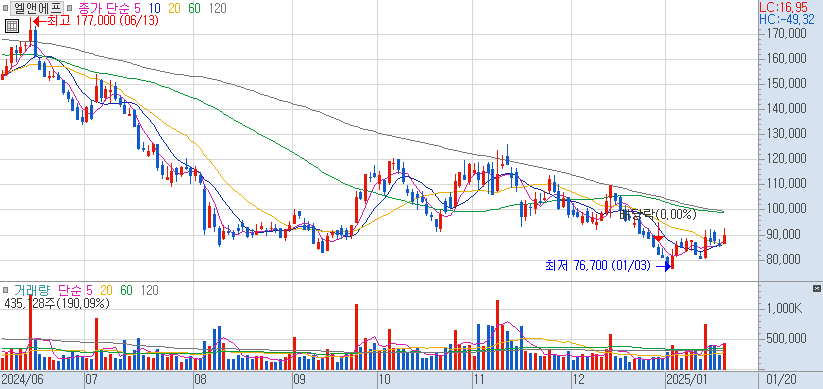The height and width of the screenshot is (389, 823).
Task: Click the 435,128주(190,09%) volume readout
Action: 56,303
